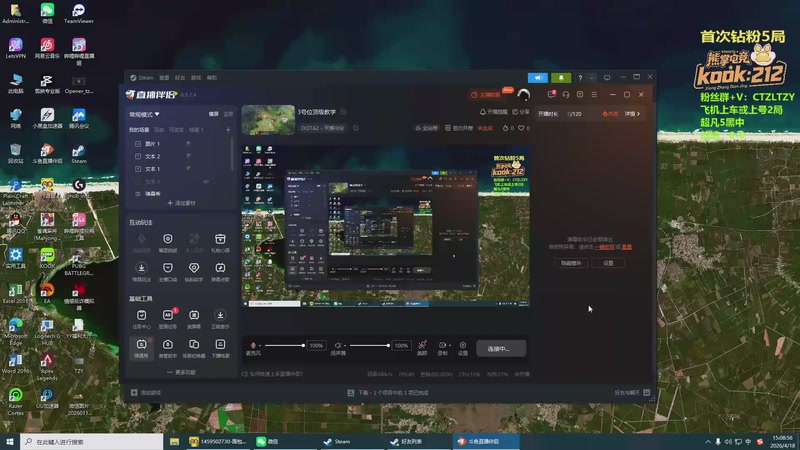Mute the 扬声器 speaker icon
The image size is (800, 450).
pos(337,345)
